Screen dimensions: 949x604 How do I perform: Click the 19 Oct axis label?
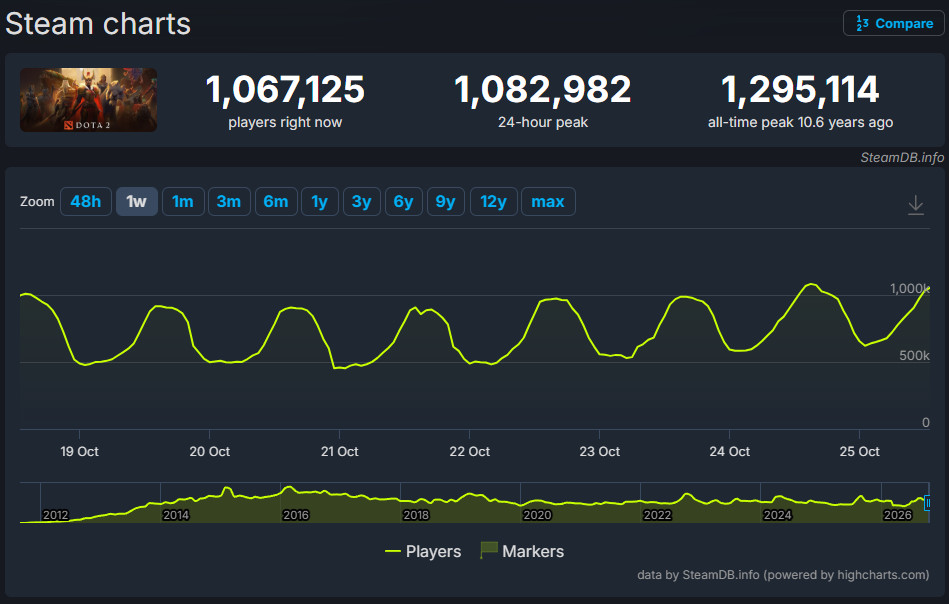point(79,451)
